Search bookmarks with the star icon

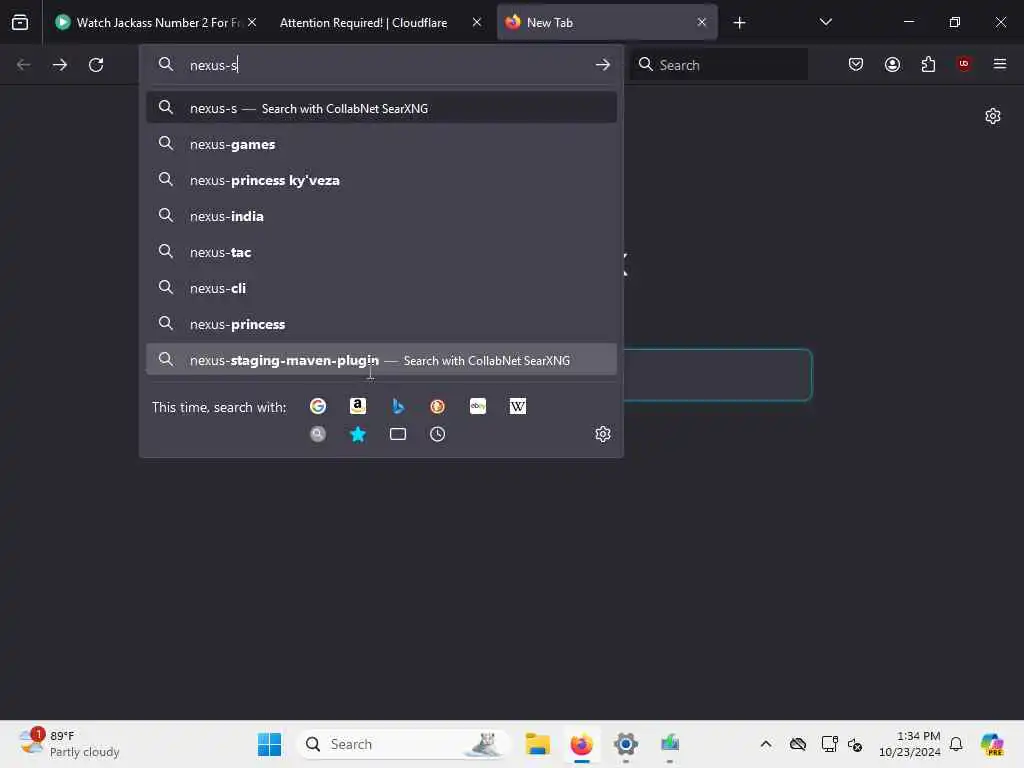(358, 434)
